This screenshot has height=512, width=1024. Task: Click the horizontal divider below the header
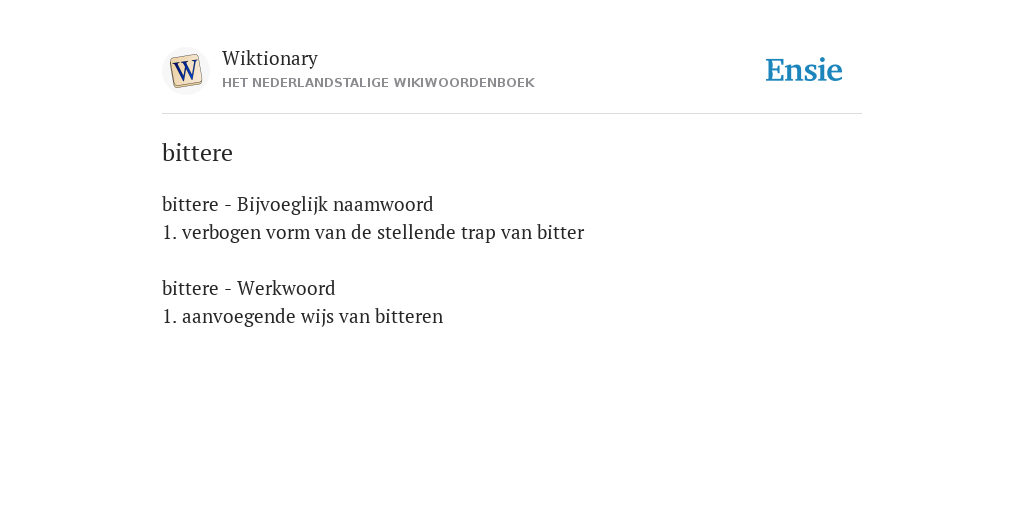512,114
